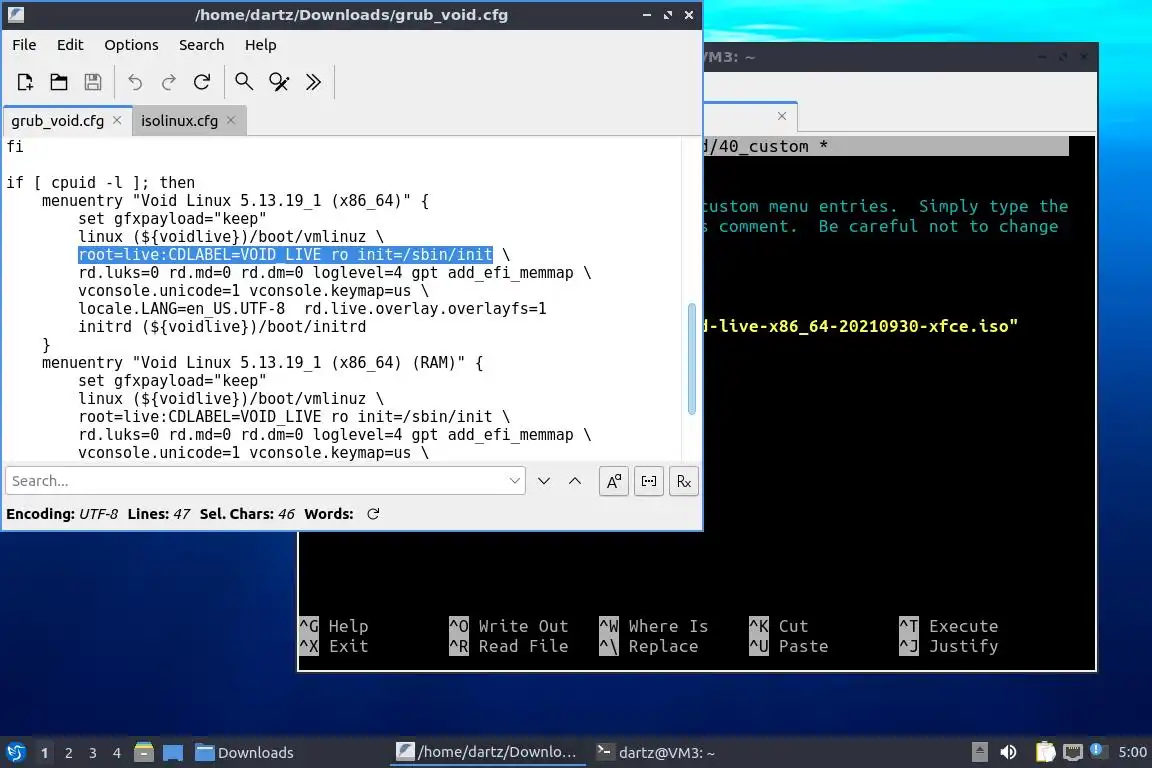
Task: Click the first menuentry Void Linux line
Action: [x=235, y=201]
